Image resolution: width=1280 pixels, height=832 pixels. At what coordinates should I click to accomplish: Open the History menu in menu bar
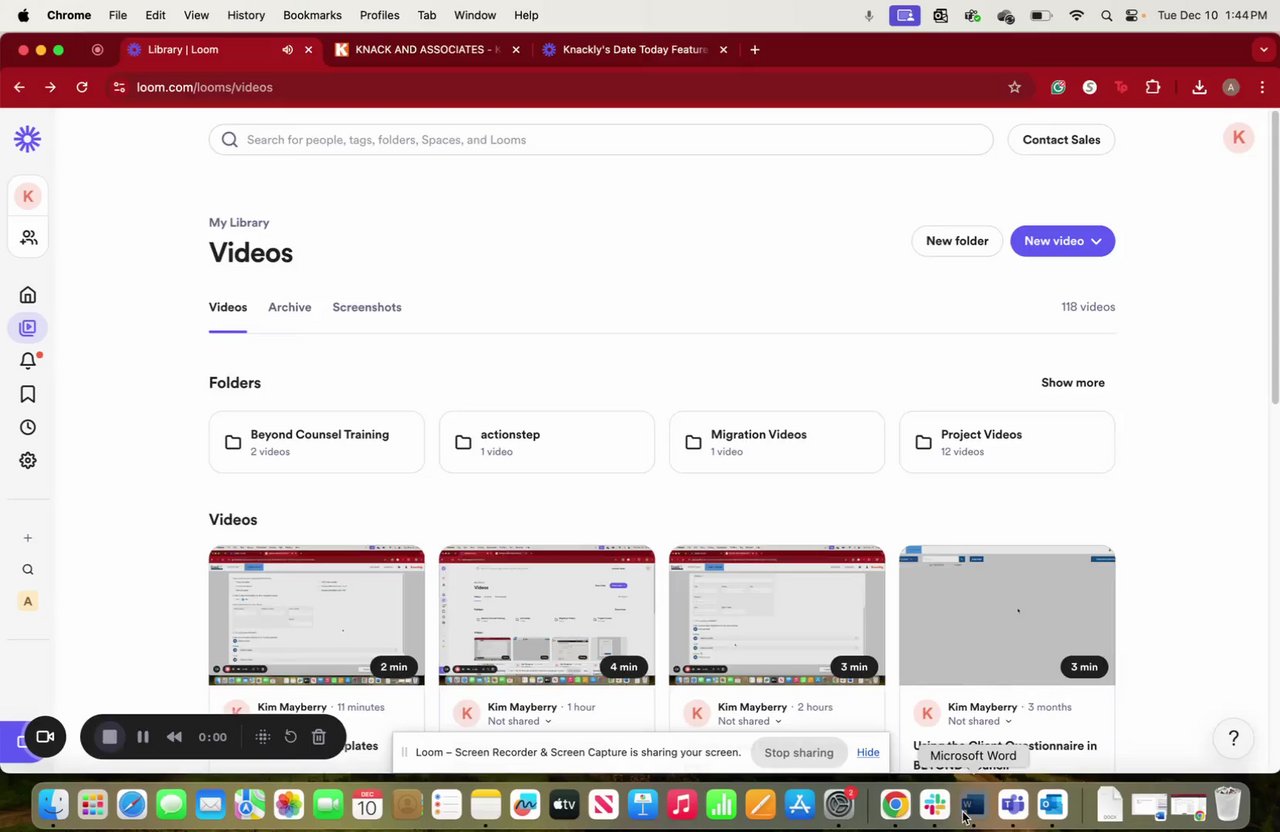pyautogui.click(x=246, y=15)
